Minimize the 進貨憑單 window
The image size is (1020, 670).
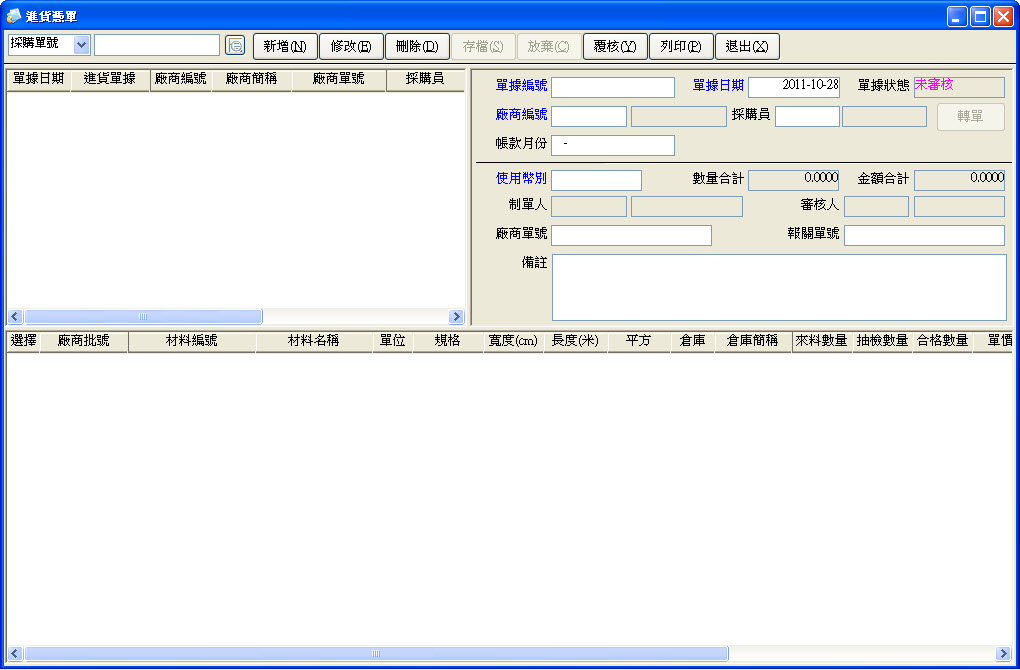[x=957, y=16]
